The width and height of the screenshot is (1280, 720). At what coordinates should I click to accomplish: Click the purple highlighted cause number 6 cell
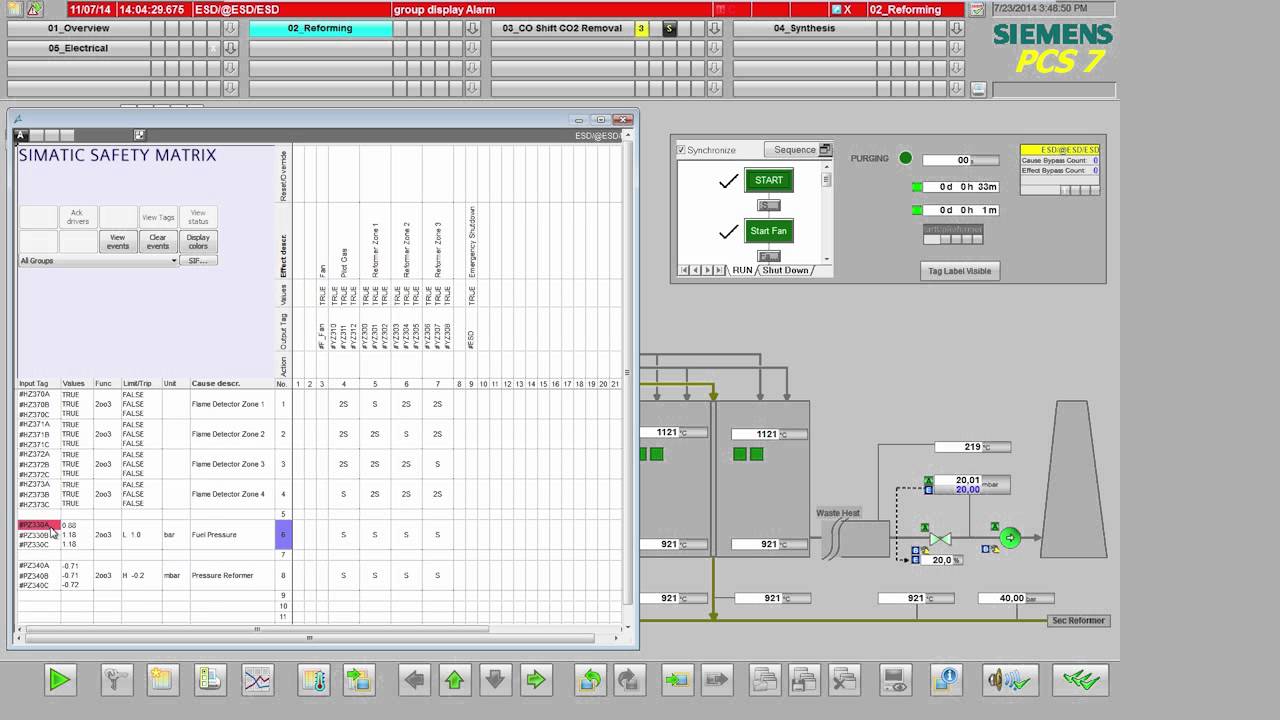[283, 535]
